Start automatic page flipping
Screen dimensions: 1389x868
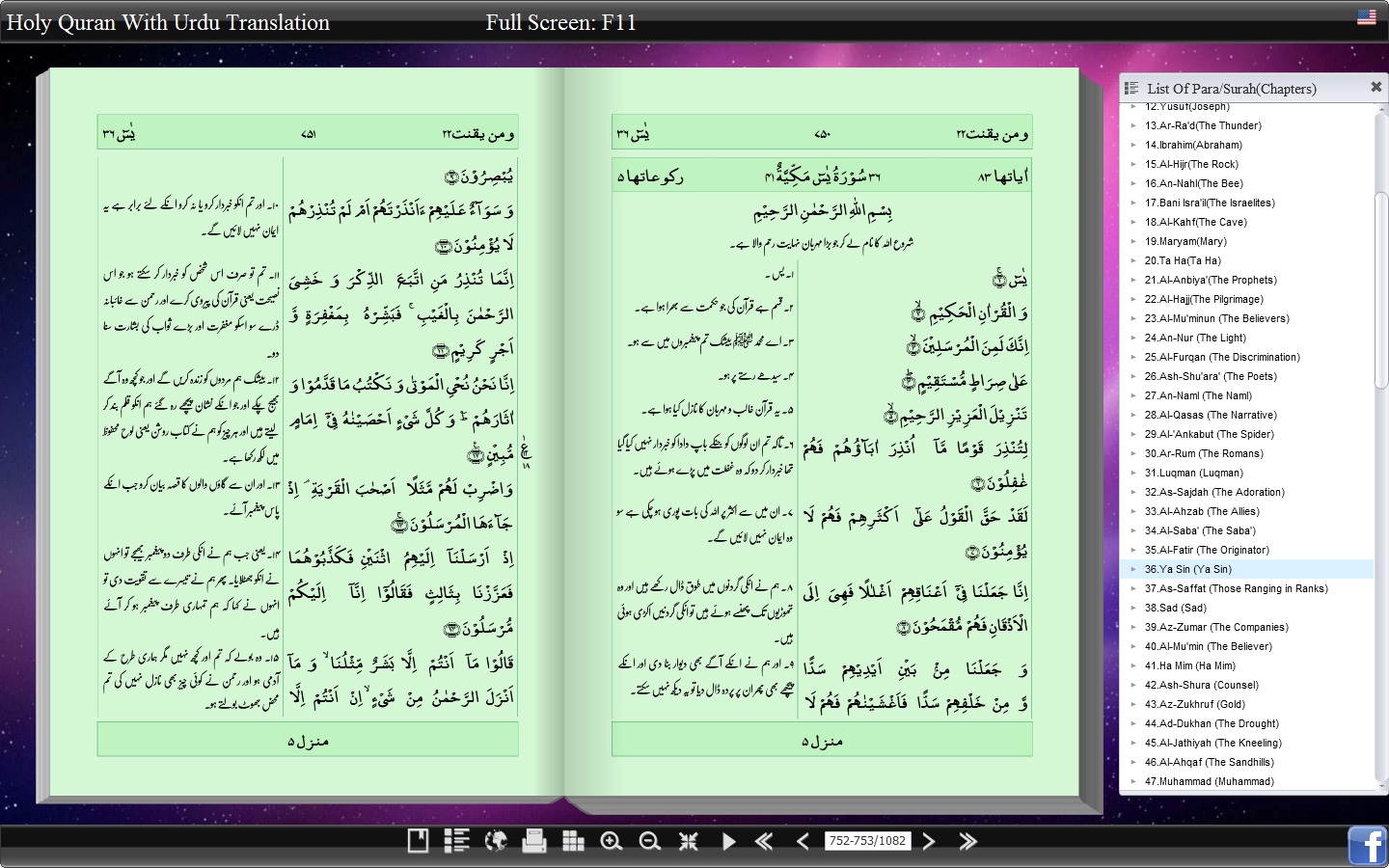(728, 841)
